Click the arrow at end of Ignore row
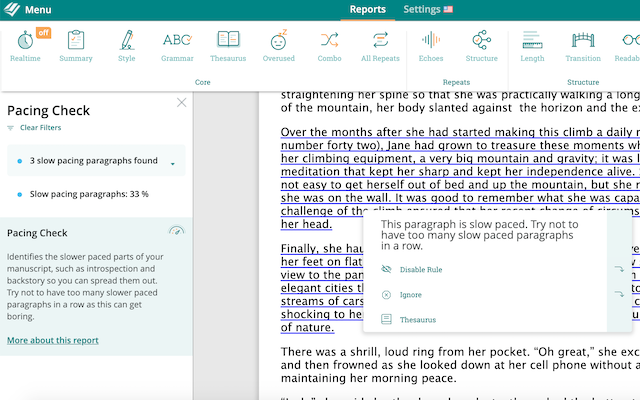The image size is (640, 400). point(619,294)
